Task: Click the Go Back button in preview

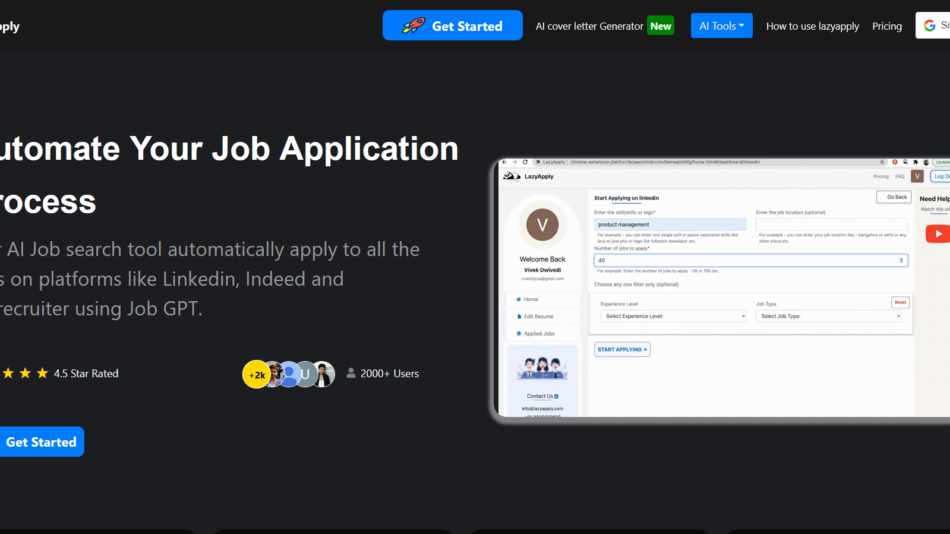Action: [x=894, y=197]
